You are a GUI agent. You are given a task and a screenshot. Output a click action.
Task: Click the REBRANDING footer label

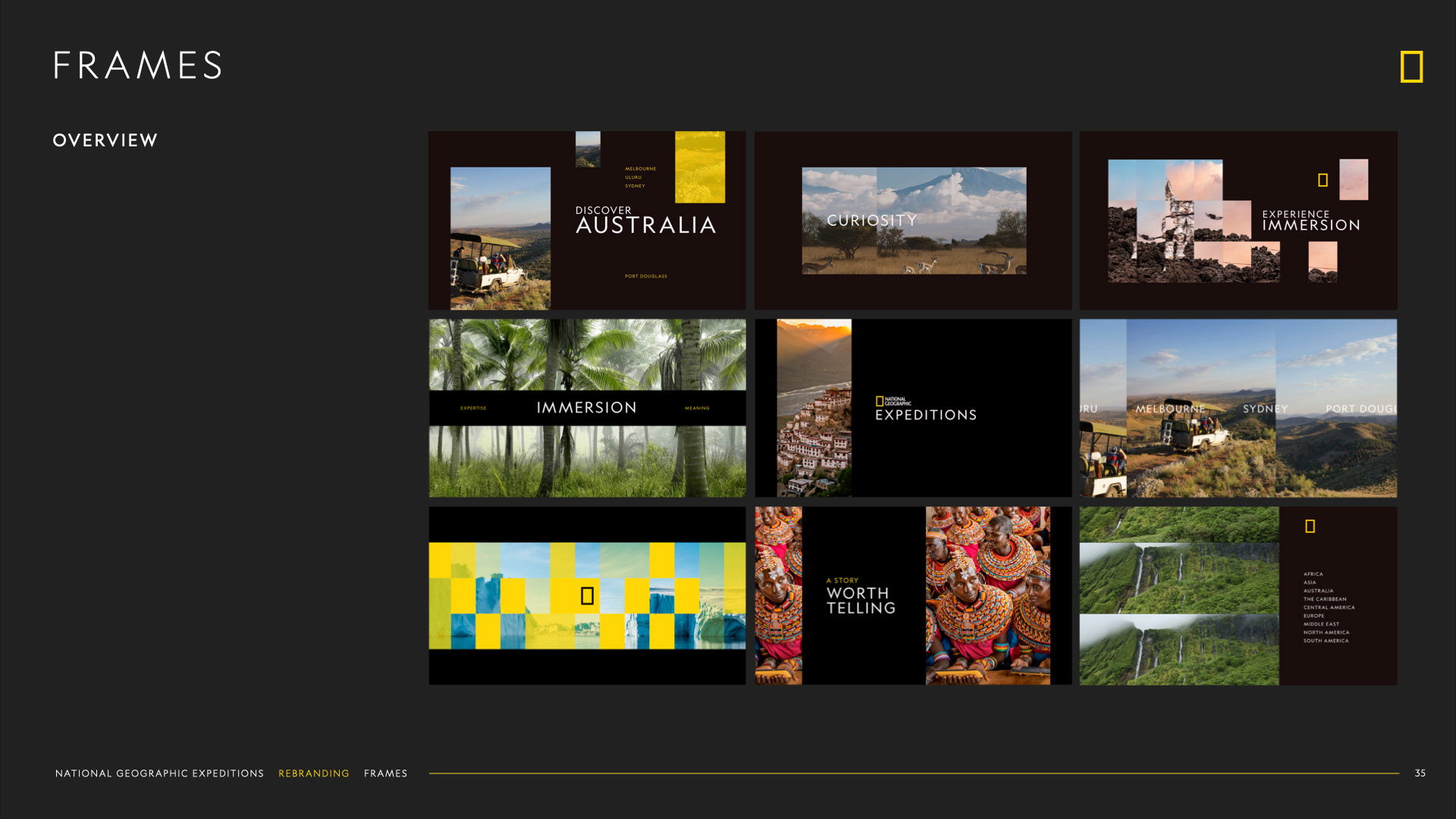click(313, 773)
